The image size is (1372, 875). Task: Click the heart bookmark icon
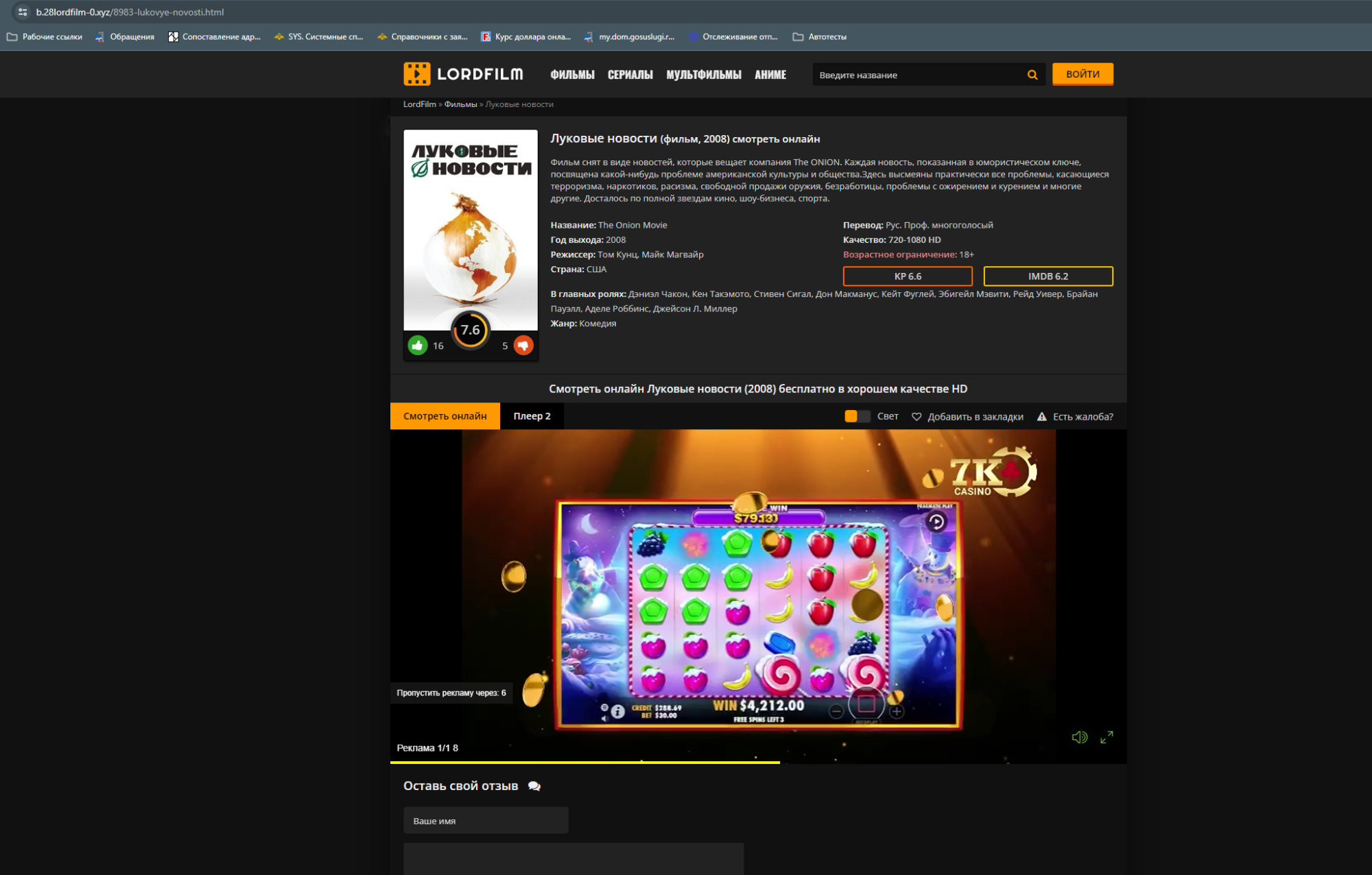[x=916, y=417]
